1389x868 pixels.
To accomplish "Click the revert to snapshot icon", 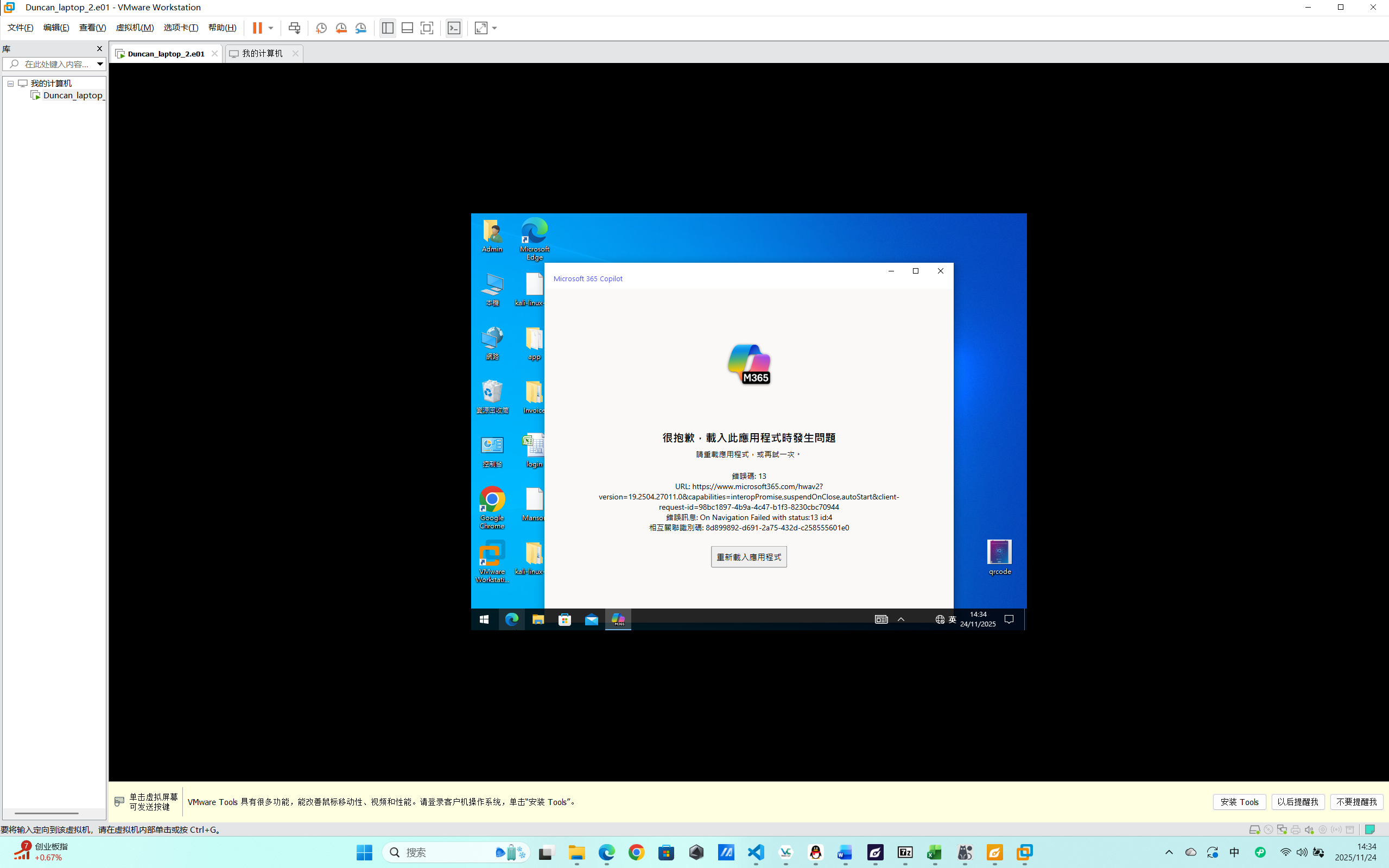I will pyautogui.click(x=341, y=28).
